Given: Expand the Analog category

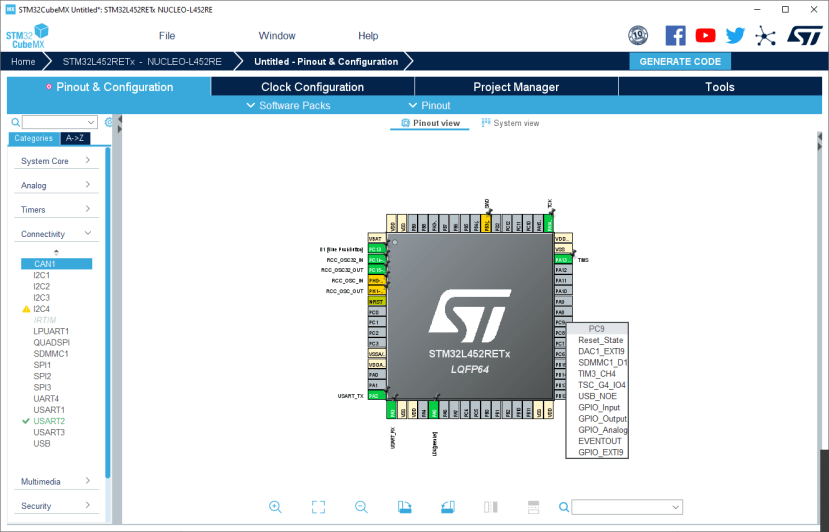Looking at the screenshot, I should (56, 185).
